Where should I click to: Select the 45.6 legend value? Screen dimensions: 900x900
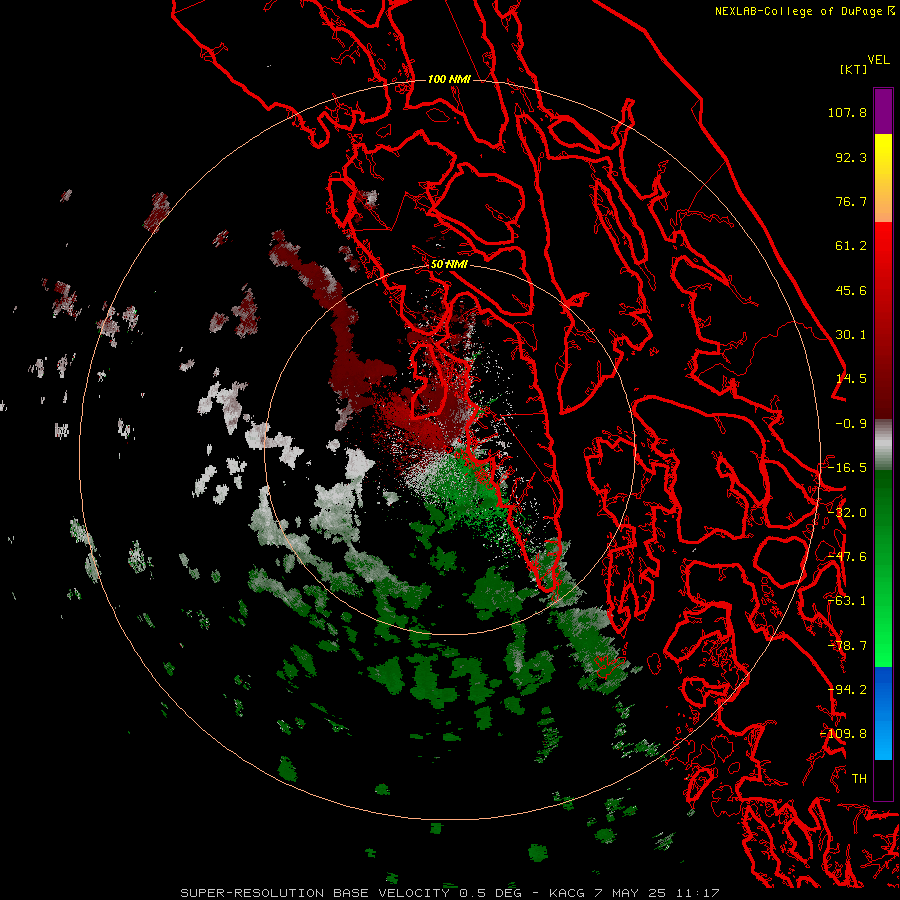(x=851, y=290)
